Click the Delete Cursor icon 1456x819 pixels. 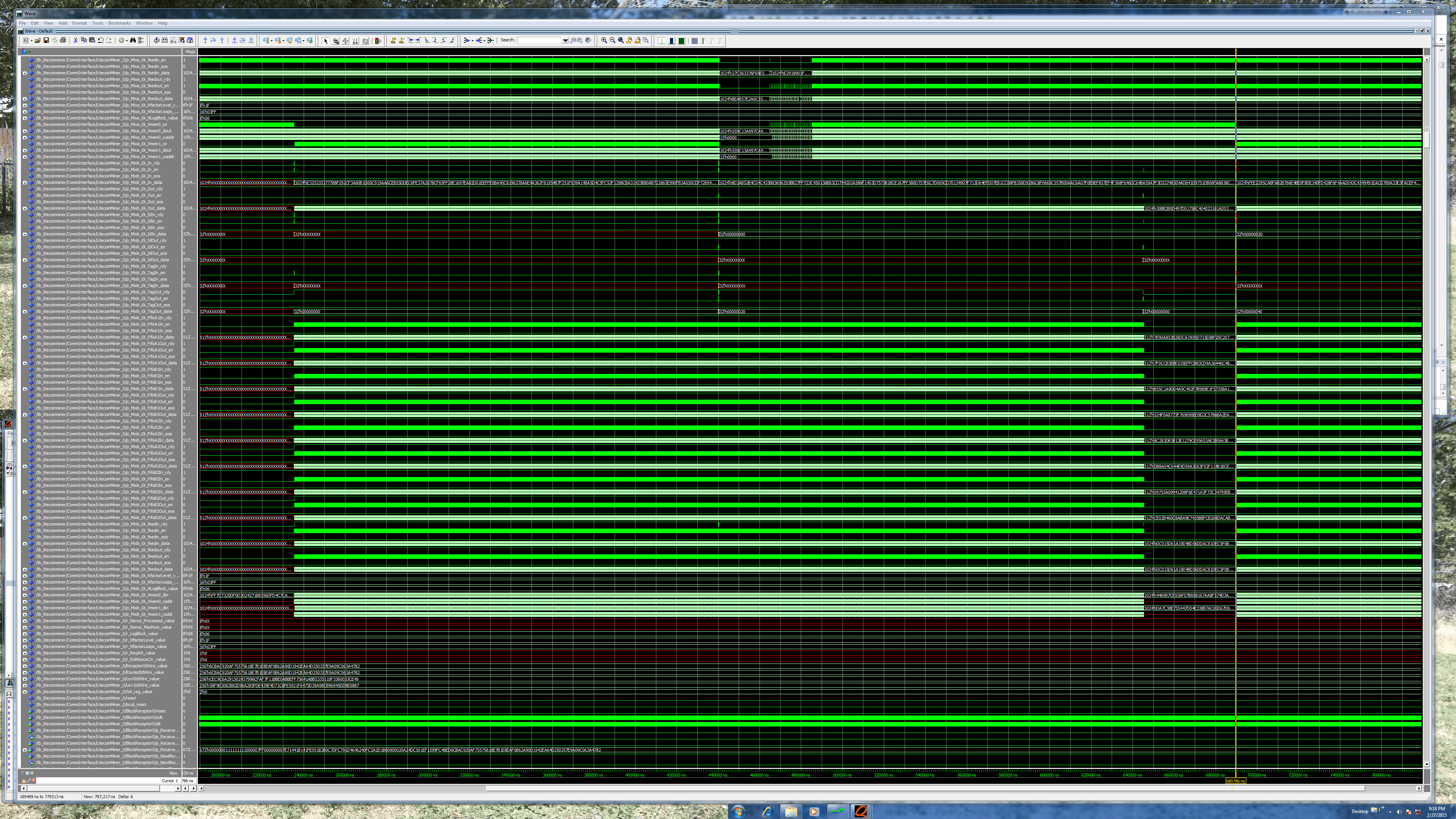click(x=402, y=40)
